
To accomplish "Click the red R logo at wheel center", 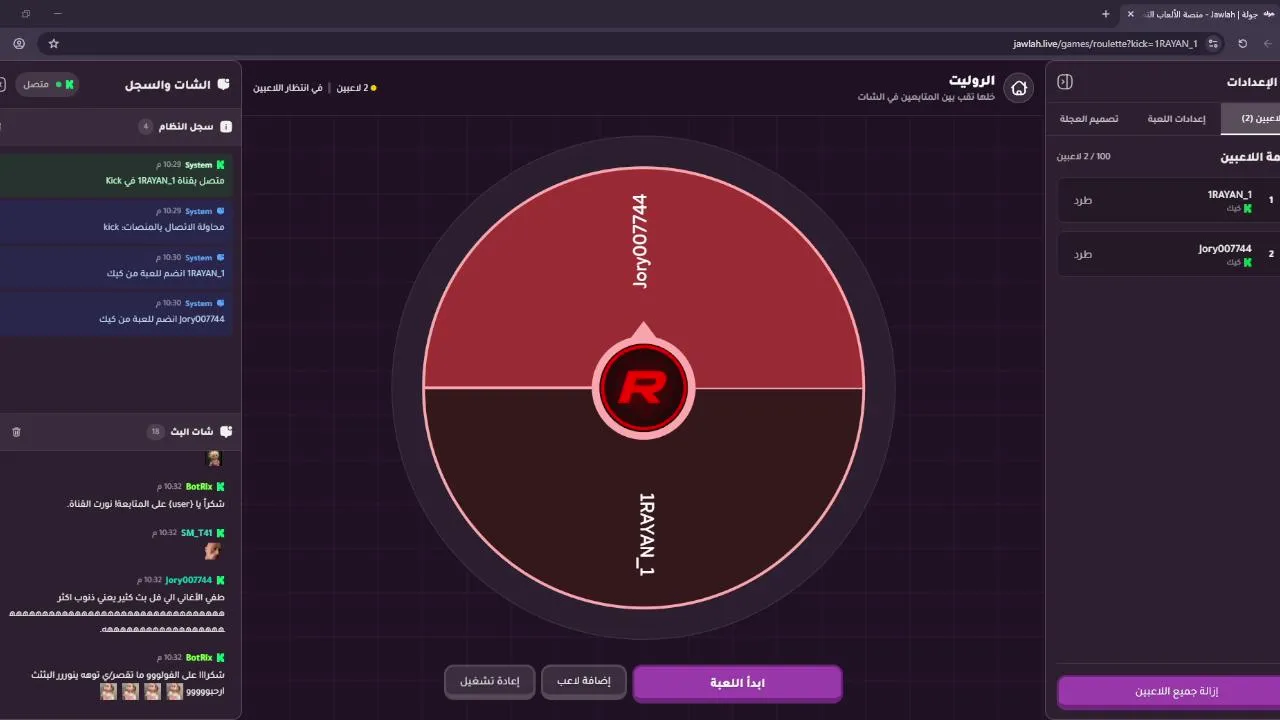I will [643, 388].
